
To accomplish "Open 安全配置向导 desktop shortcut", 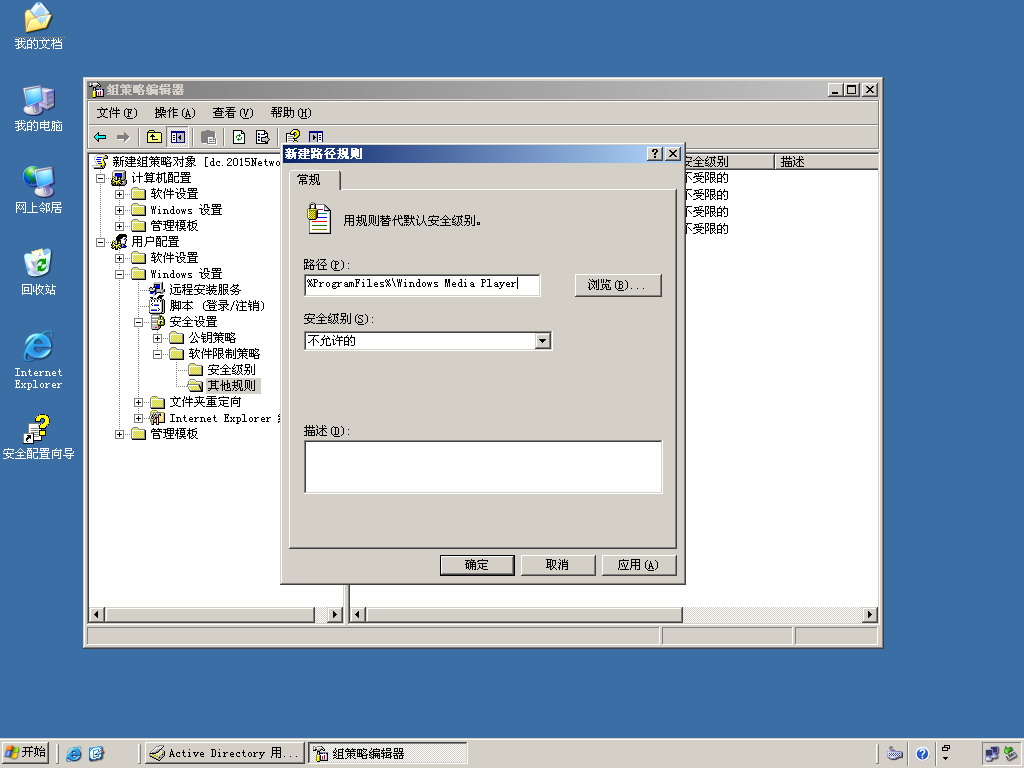I will (x=38, y=437).
